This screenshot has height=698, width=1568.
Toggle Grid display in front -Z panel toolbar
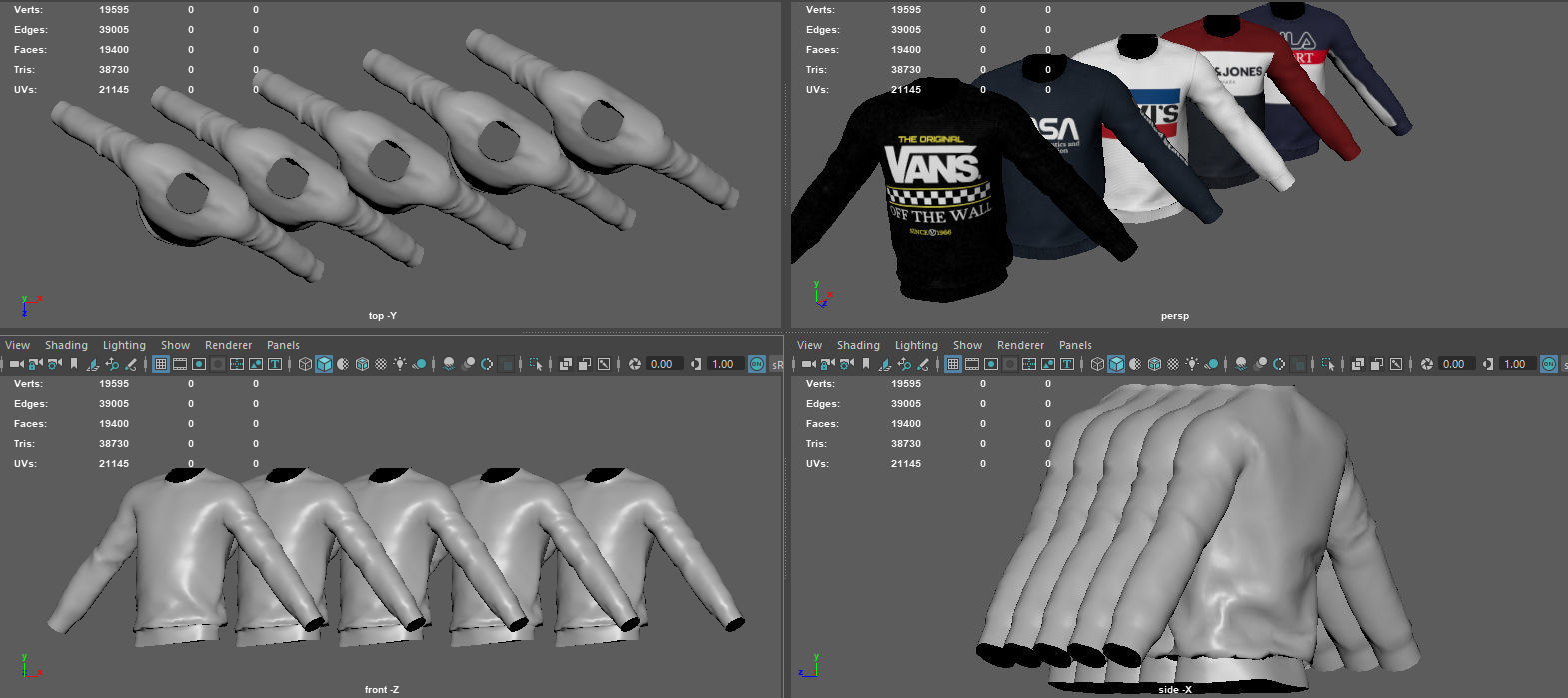tap(161, 364)
